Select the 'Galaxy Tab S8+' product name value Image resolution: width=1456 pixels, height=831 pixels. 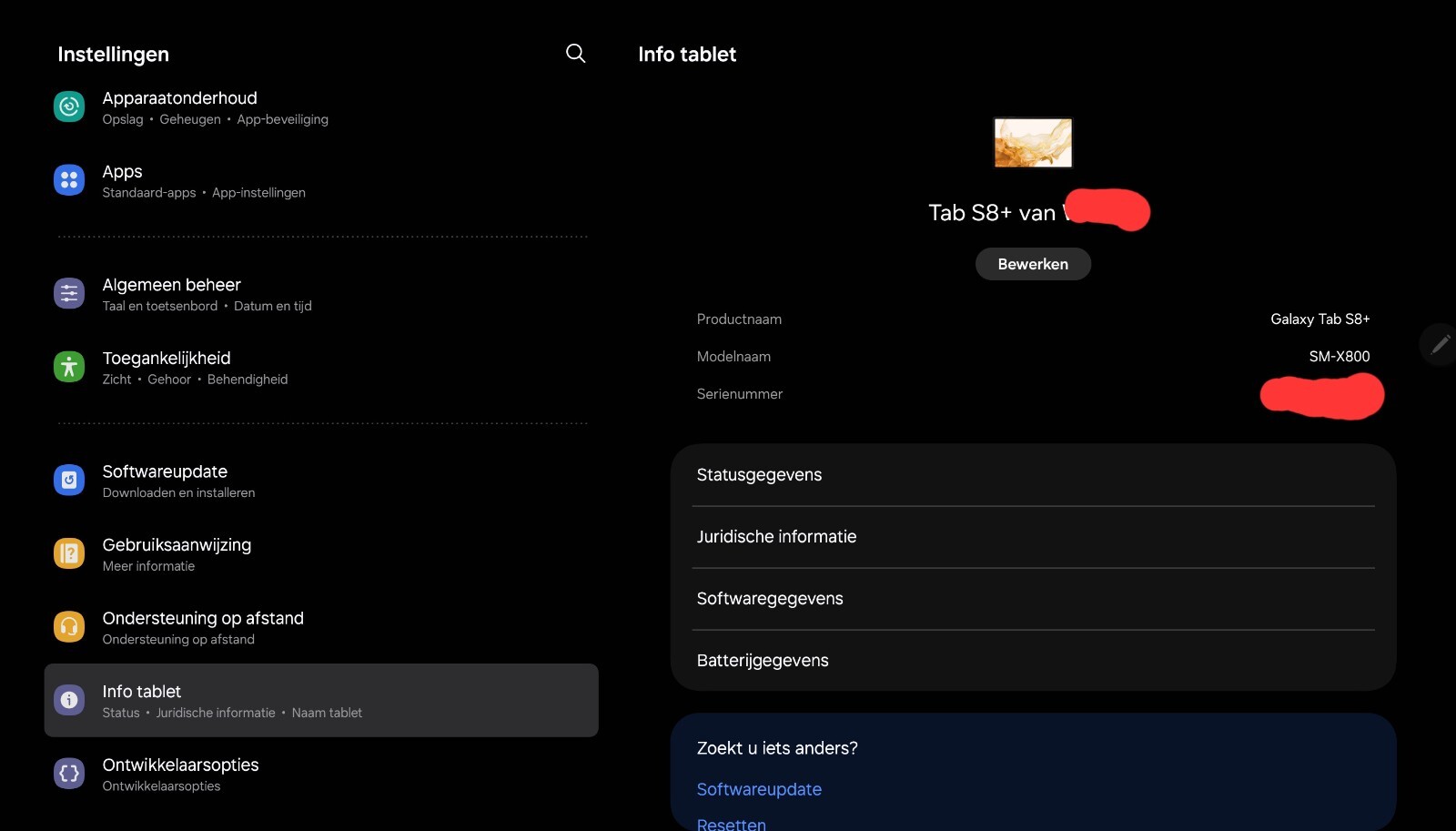coord(1320,319)
